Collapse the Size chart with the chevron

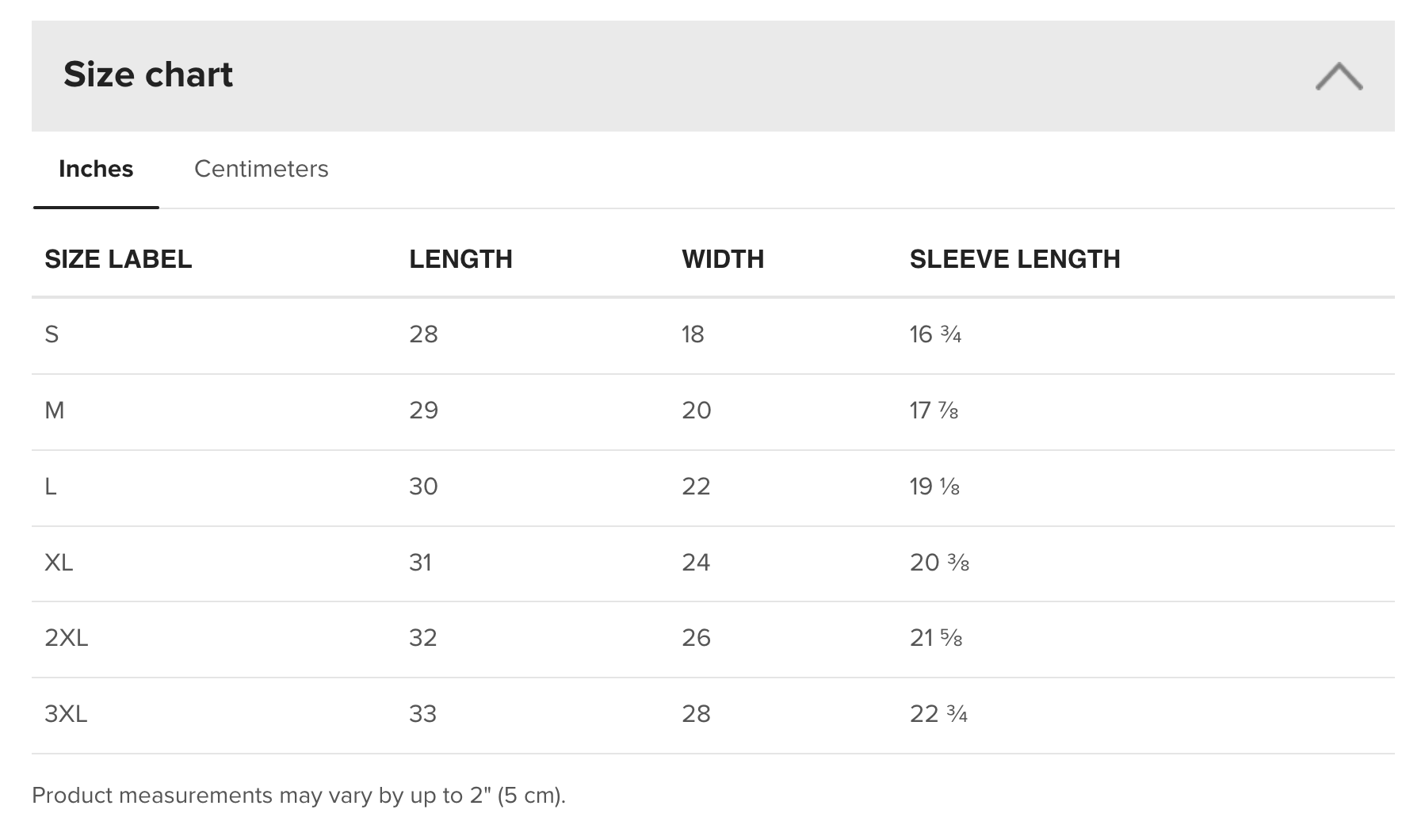[1339, 77]
